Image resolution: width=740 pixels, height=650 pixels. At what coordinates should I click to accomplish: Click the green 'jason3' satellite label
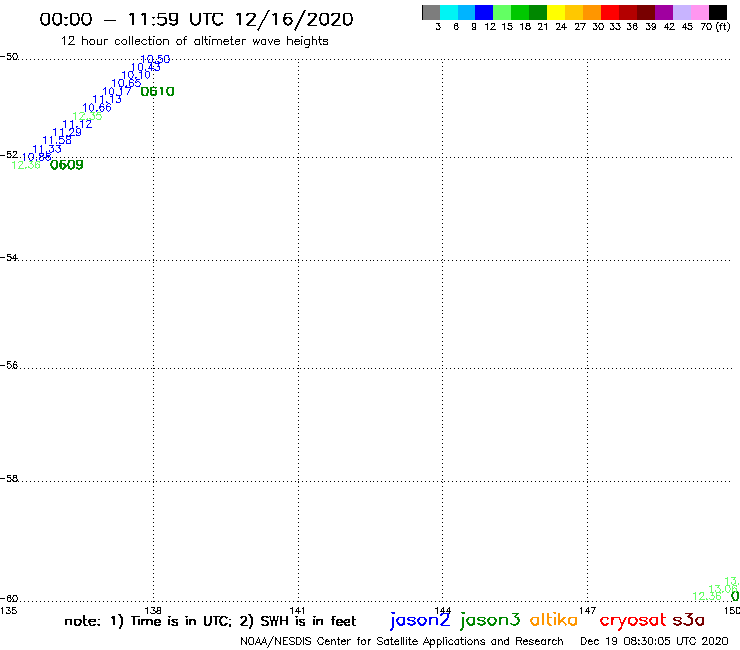pos(490,620)
